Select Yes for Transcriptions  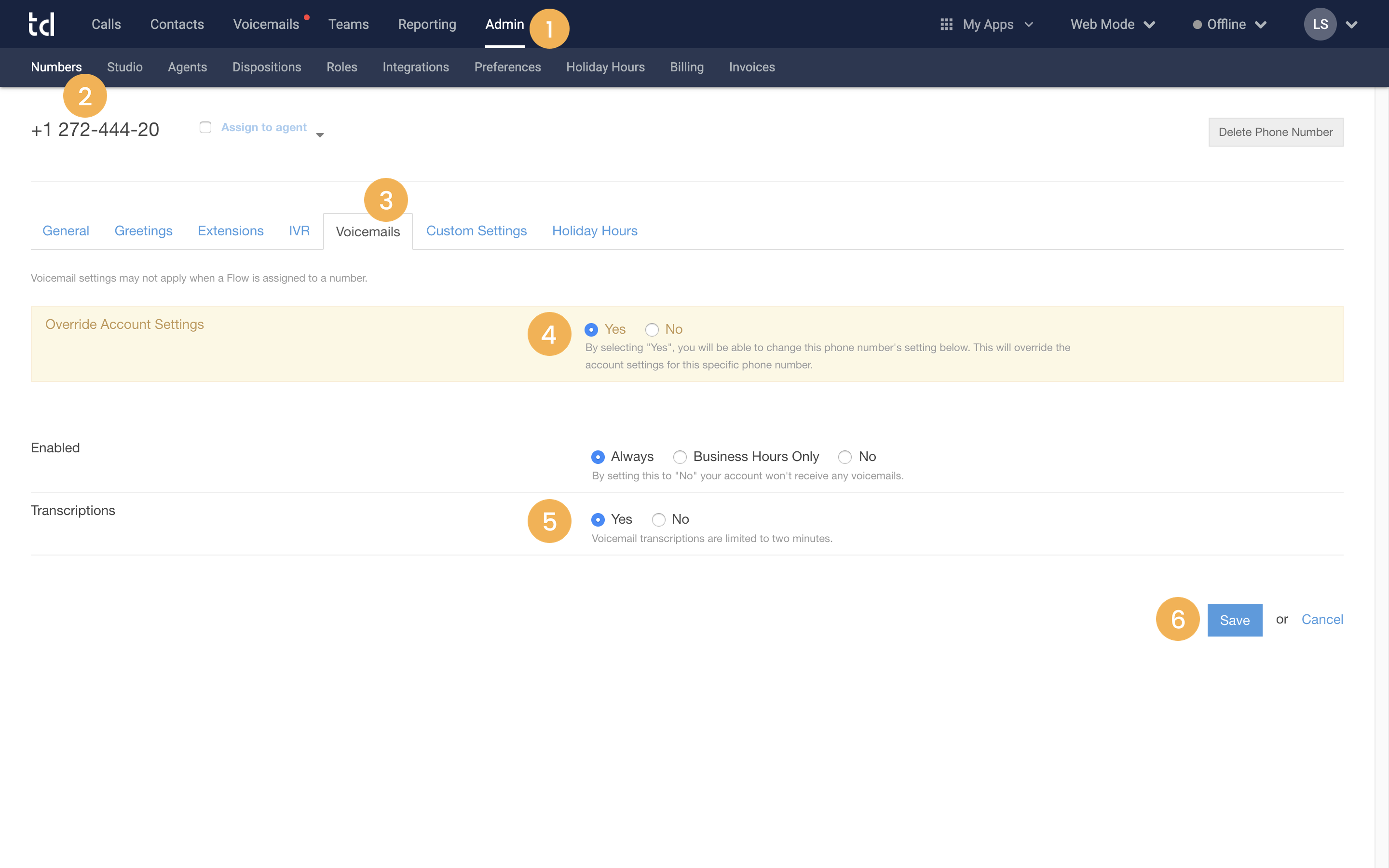pyautogui.click(x=598, y=519)
